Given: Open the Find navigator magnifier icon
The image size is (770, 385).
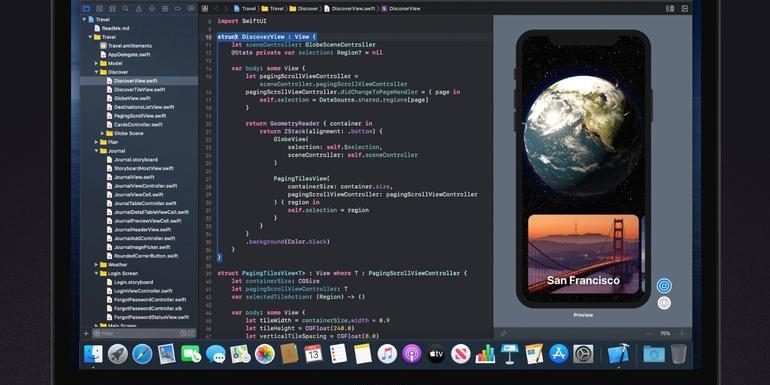Looking at the screenshot, I should click(x=126, y=8).
